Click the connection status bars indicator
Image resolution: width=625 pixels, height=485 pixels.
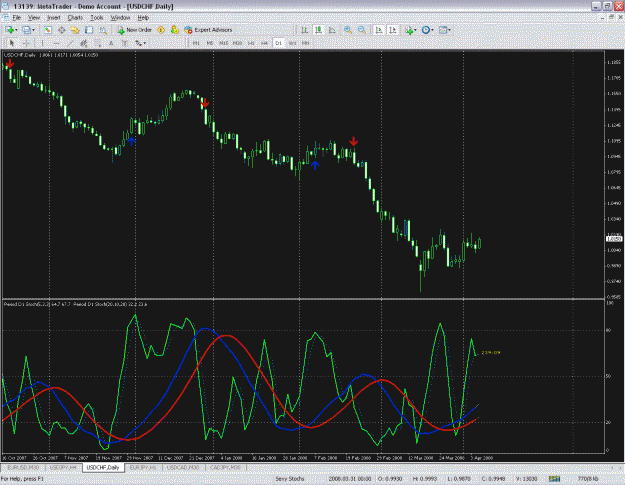(554, 479)
